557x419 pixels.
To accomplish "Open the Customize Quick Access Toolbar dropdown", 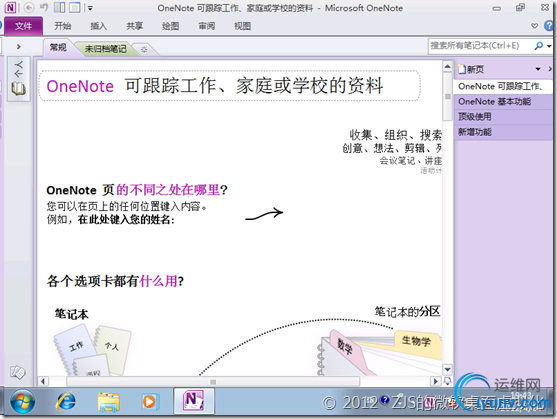I will pos(90,8).
